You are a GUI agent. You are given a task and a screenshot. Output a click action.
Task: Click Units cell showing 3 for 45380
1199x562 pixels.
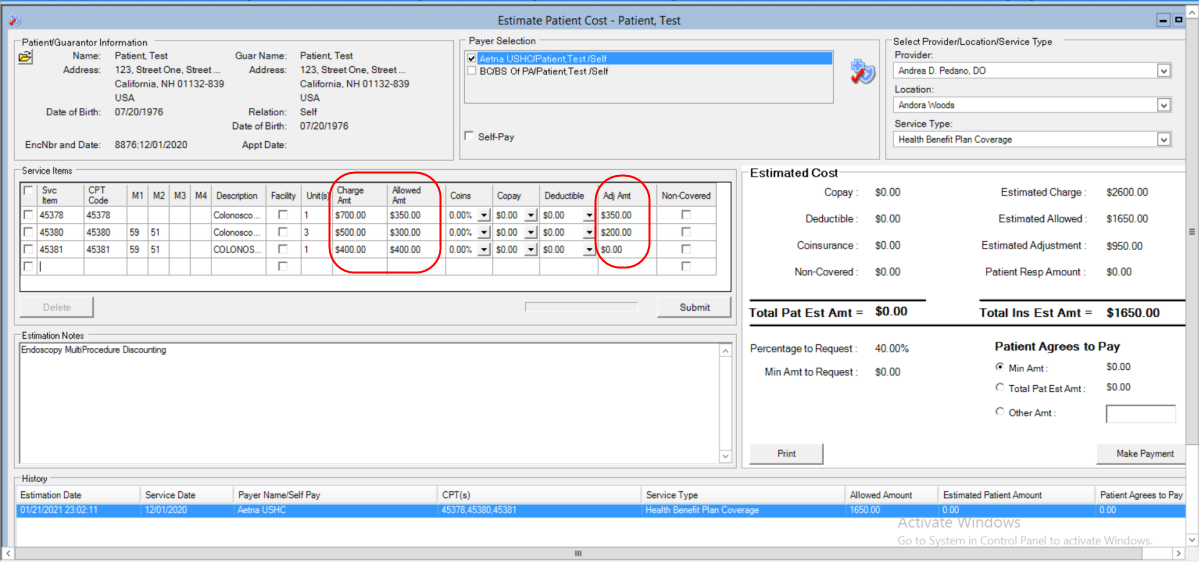(316, 232)
